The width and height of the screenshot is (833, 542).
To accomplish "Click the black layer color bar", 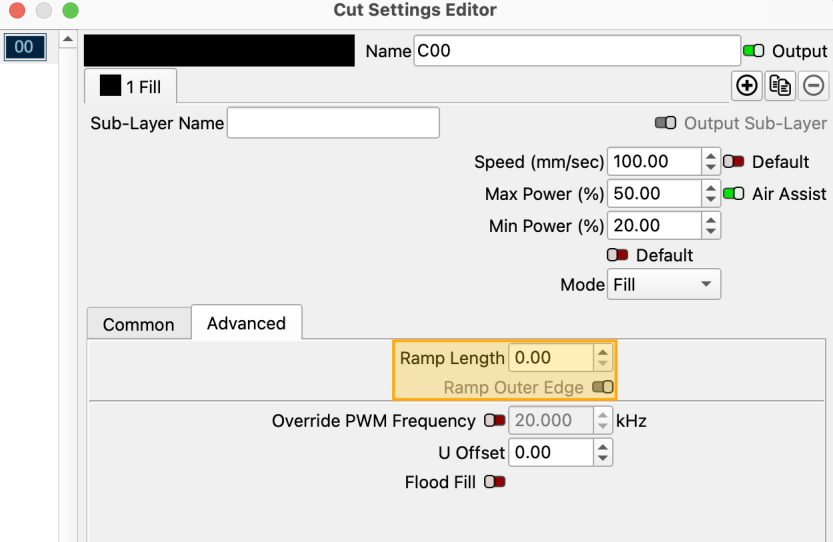I will pos(219,51).
